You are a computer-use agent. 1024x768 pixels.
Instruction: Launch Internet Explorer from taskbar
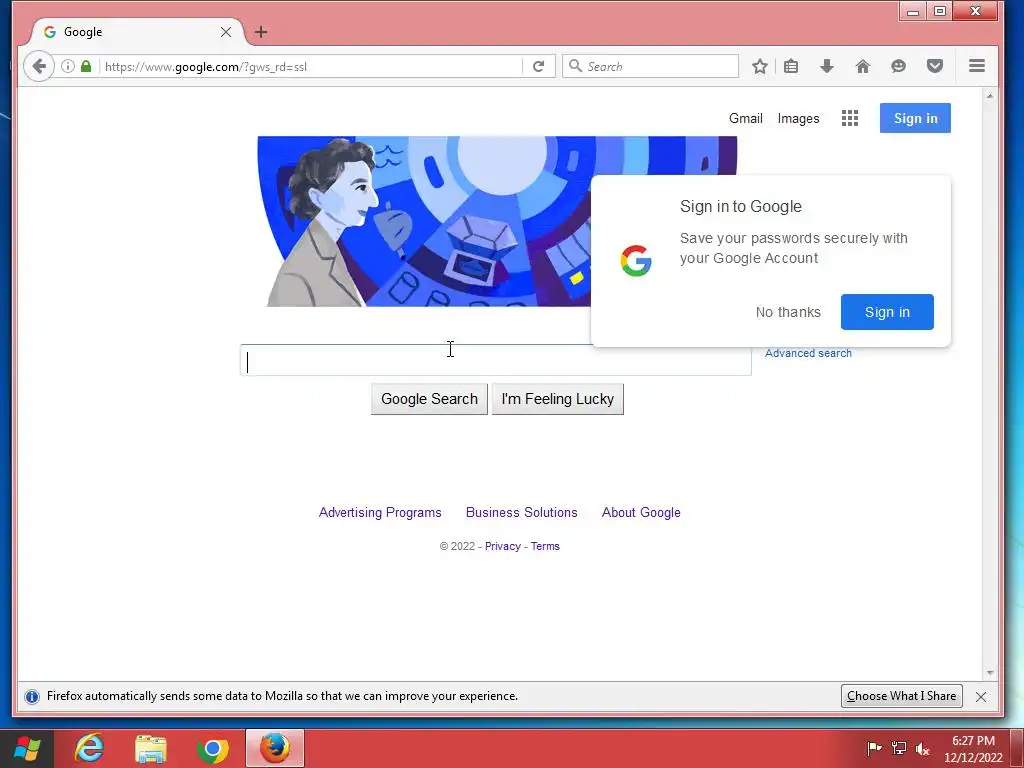[89, 748]
